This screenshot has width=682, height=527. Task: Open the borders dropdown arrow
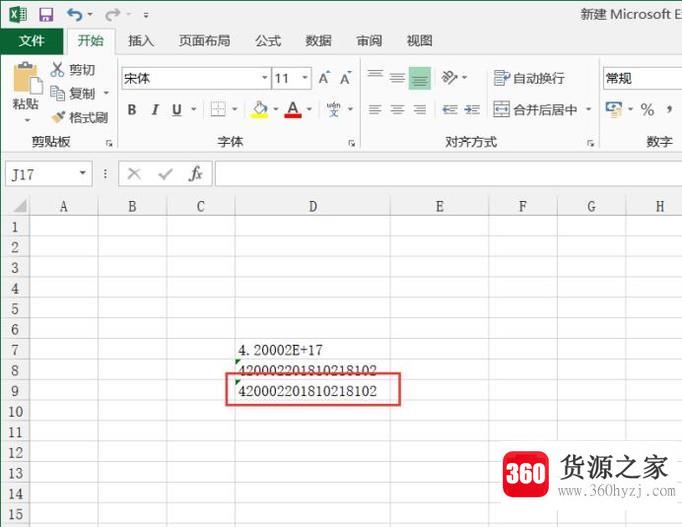(x=235, y=109)
